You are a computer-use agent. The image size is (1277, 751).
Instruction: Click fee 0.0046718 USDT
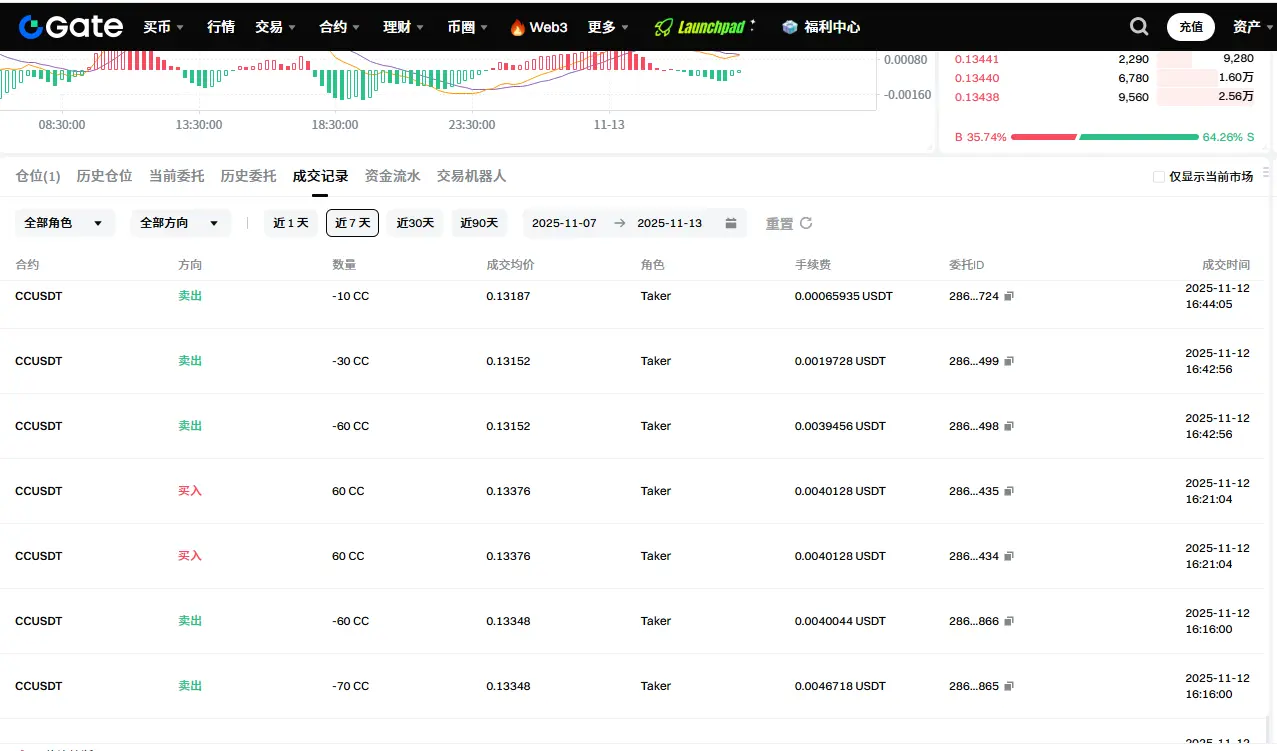(x=840, y=686)
